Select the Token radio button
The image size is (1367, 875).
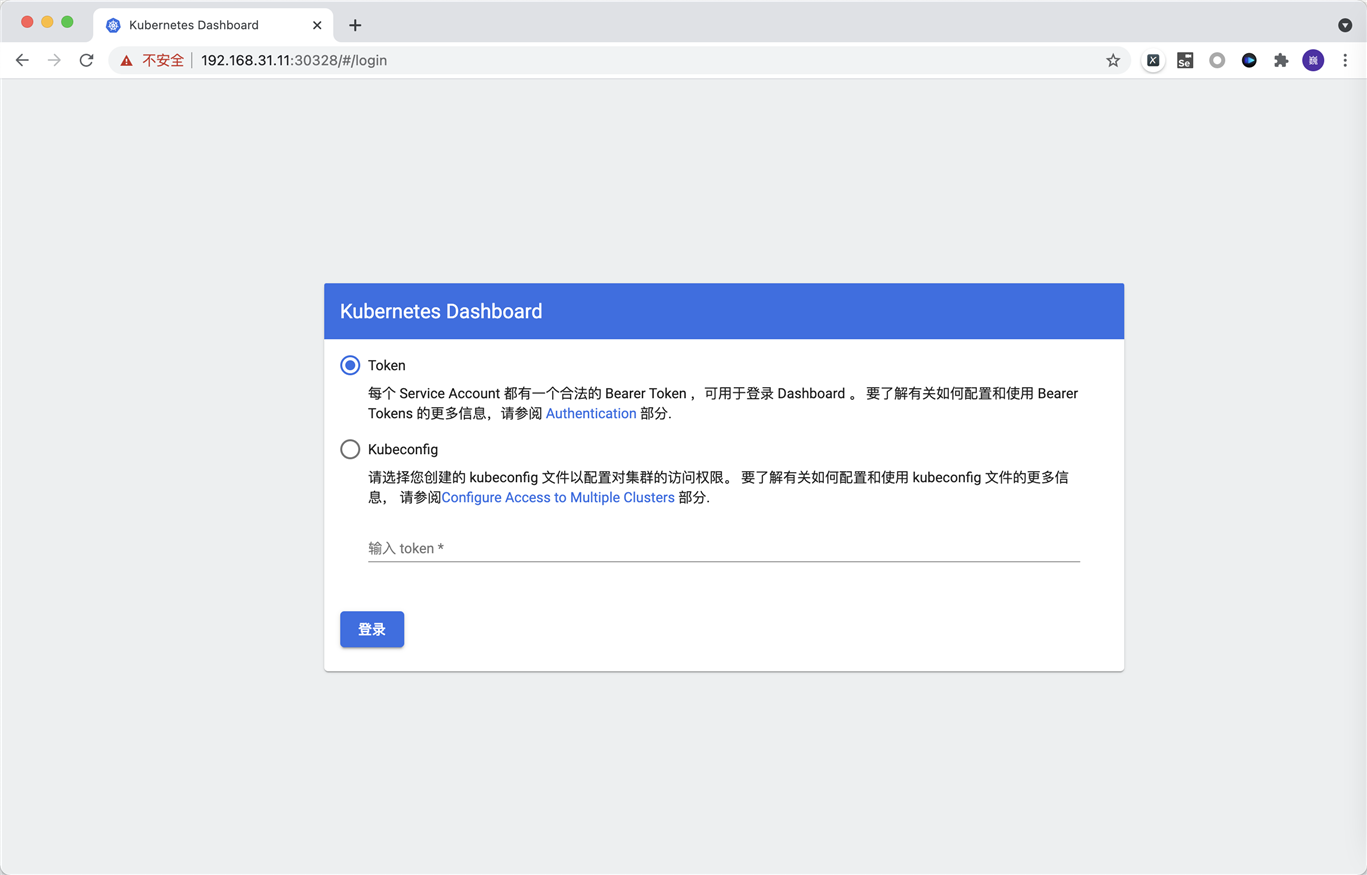[350, 365]
